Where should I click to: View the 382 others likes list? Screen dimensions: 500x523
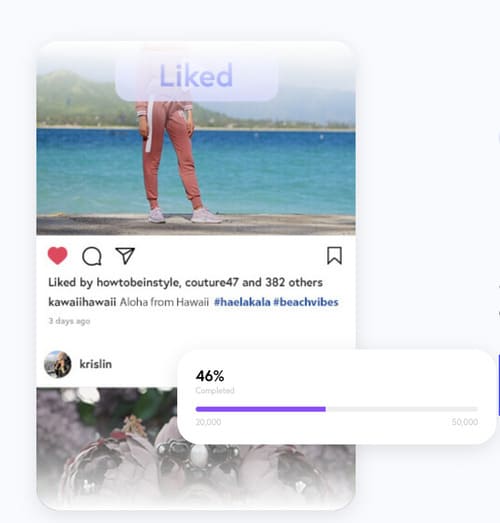[x=294, y=283]
